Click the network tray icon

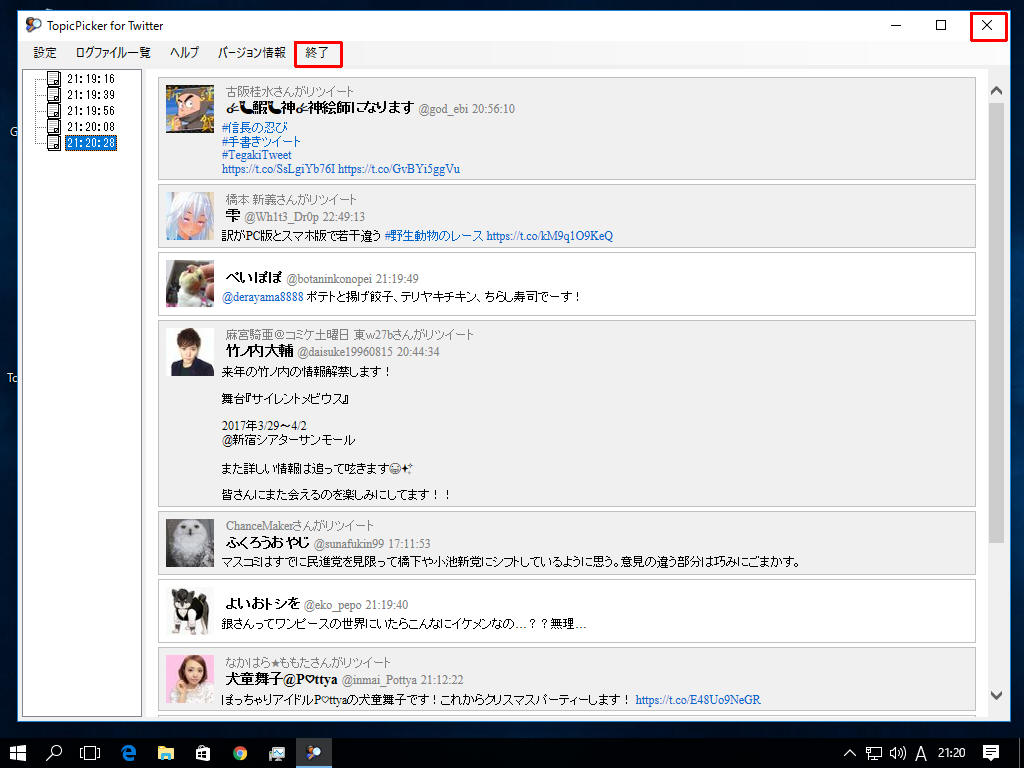click(x=873, y=753)
